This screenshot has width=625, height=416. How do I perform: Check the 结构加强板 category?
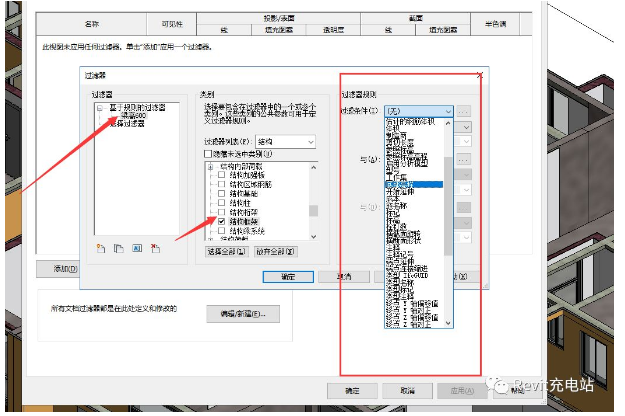click(x=222, y=175)
